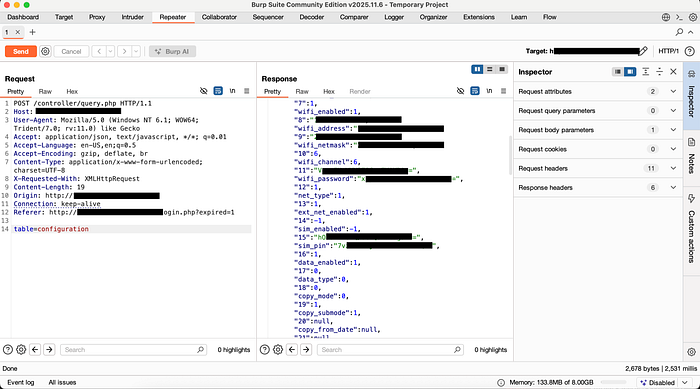Image resolution: width=700 pixels, height=389 pixels.
Task: Open Event log
Action: [21, 382]
